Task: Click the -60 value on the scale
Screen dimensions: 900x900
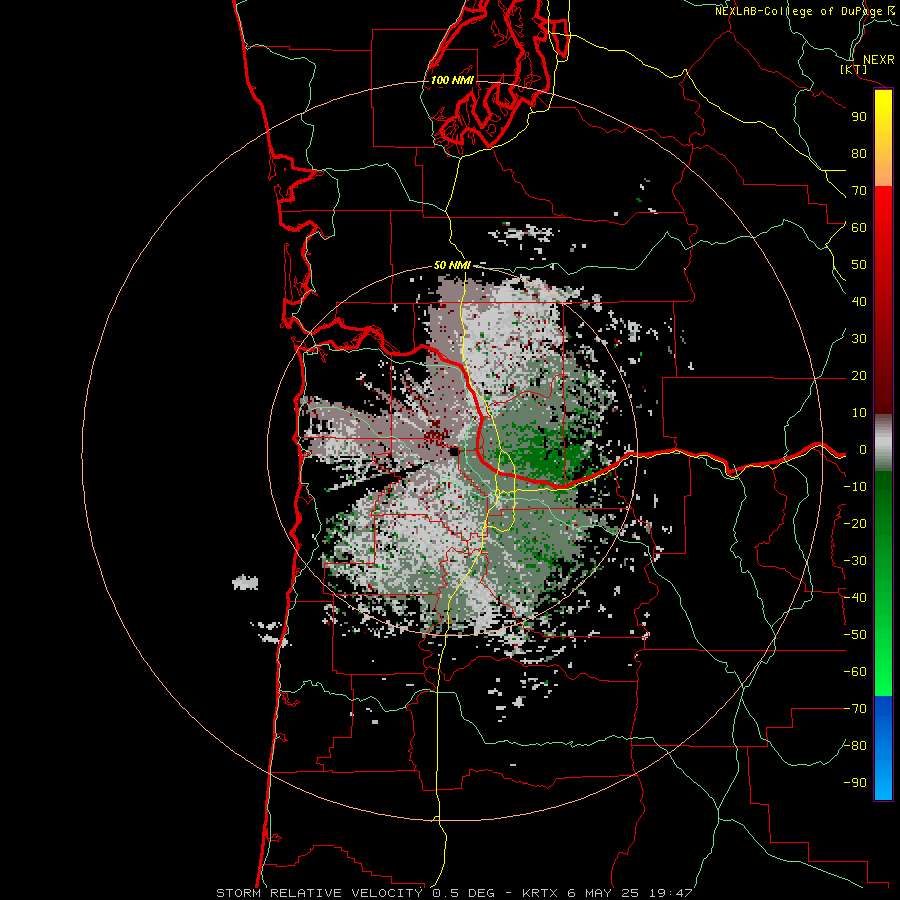Action: pos(855,672)
